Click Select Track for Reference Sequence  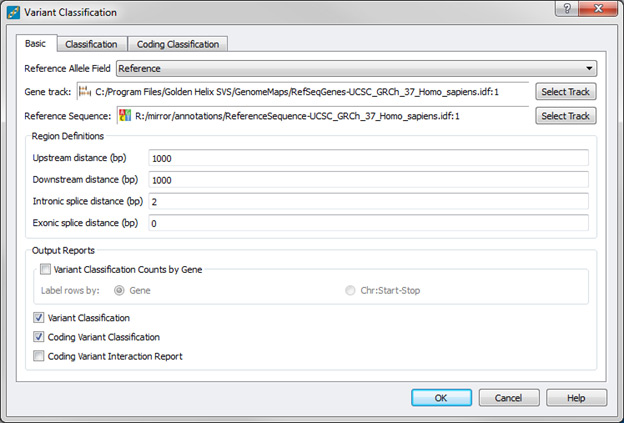click(566, 116)
